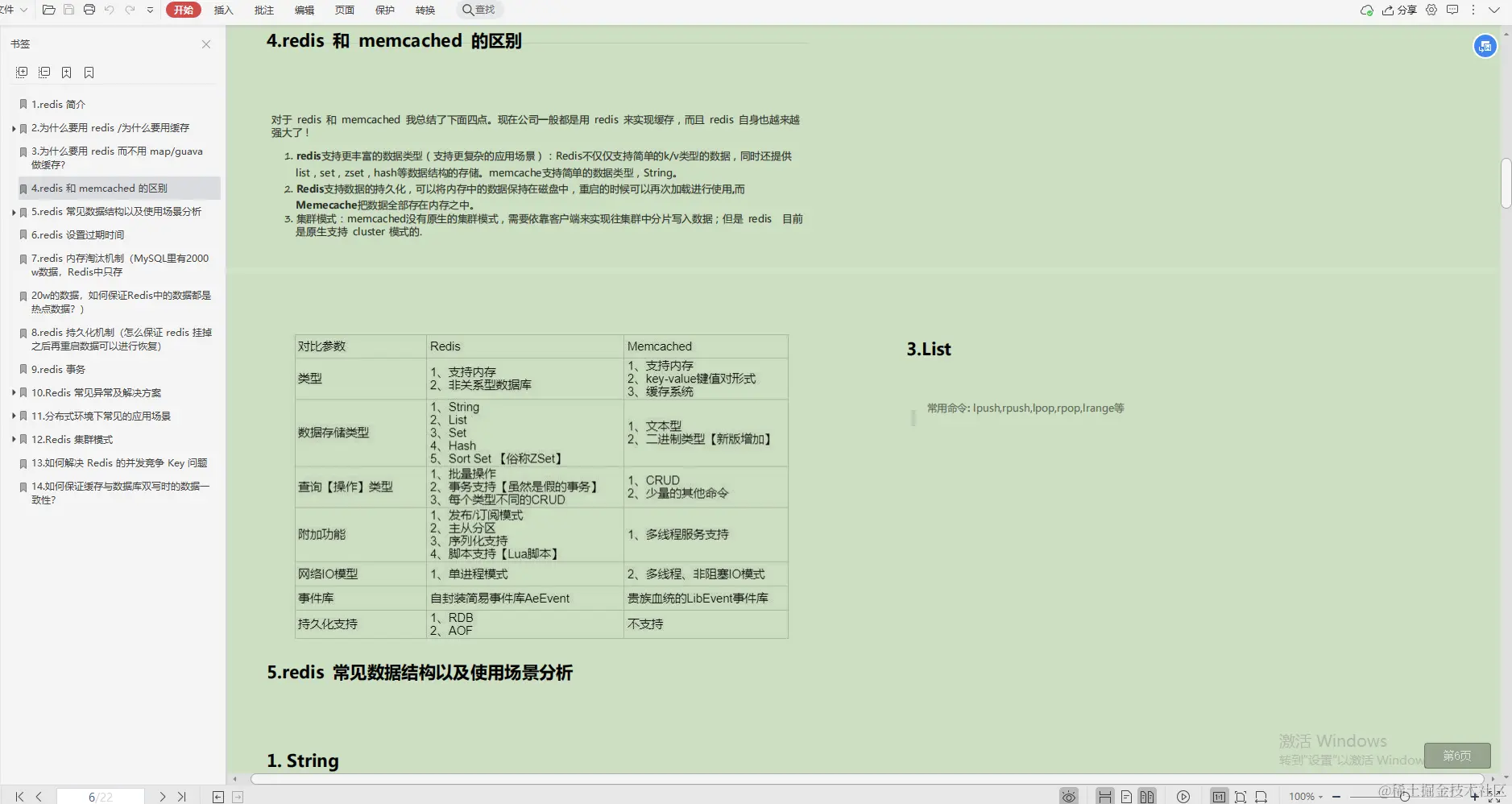
Task: Print the document using the printer icon
Action: pos(89,10)
